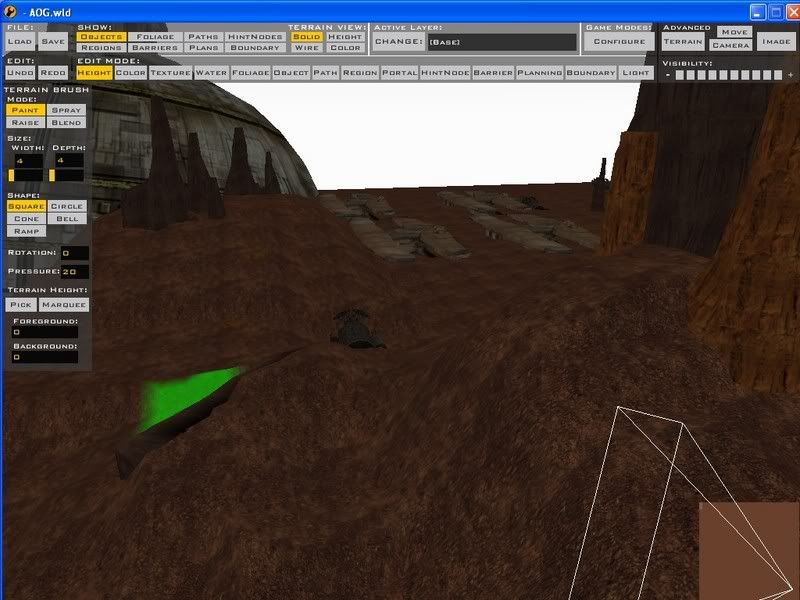The image size is (800, 600).
Task: Click the Width slider handle
Action: pos(11,175)
